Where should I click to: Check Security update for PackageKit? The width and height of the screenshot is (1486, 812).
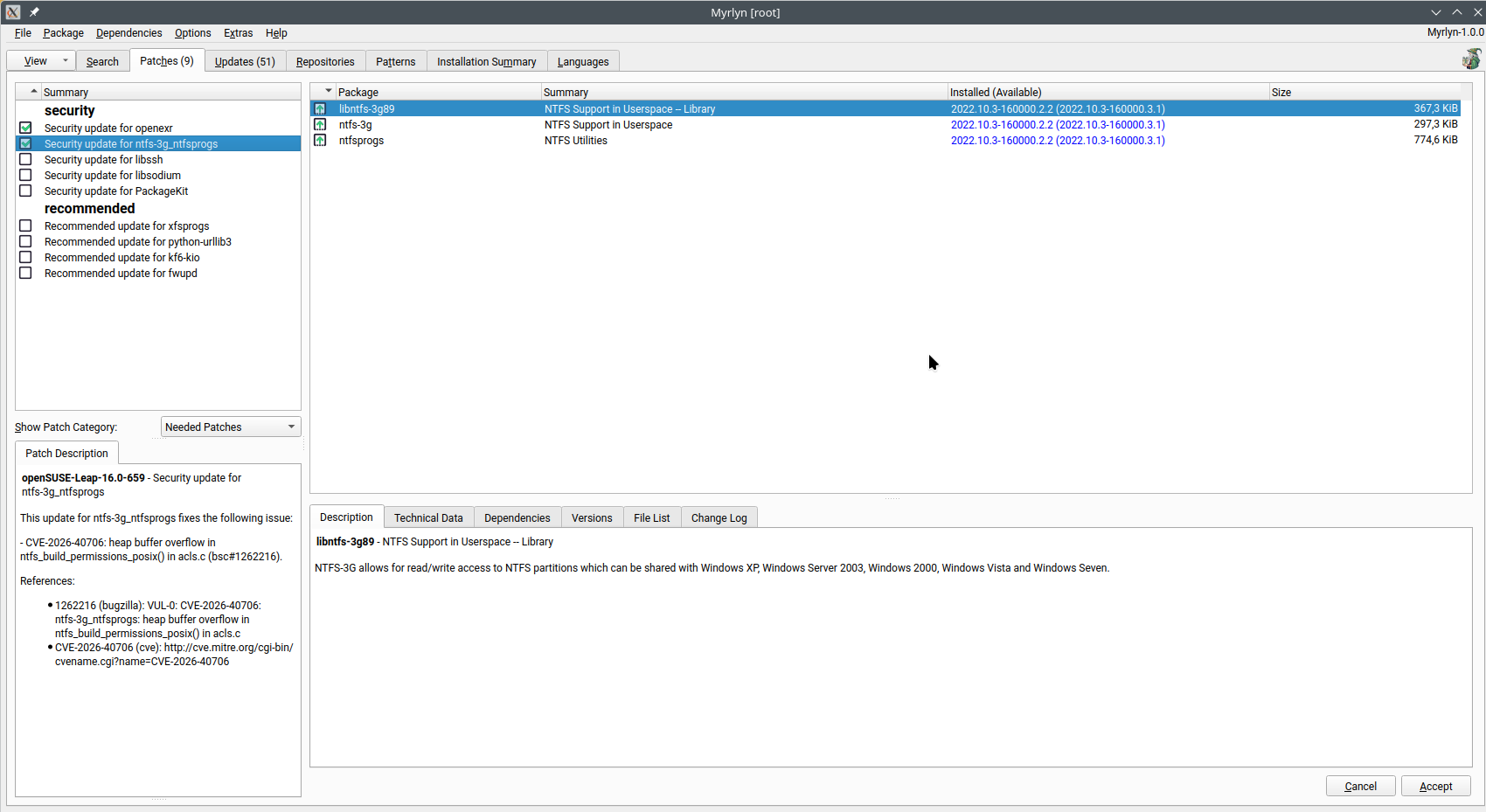pyautogui.click(x=25, y=191)
